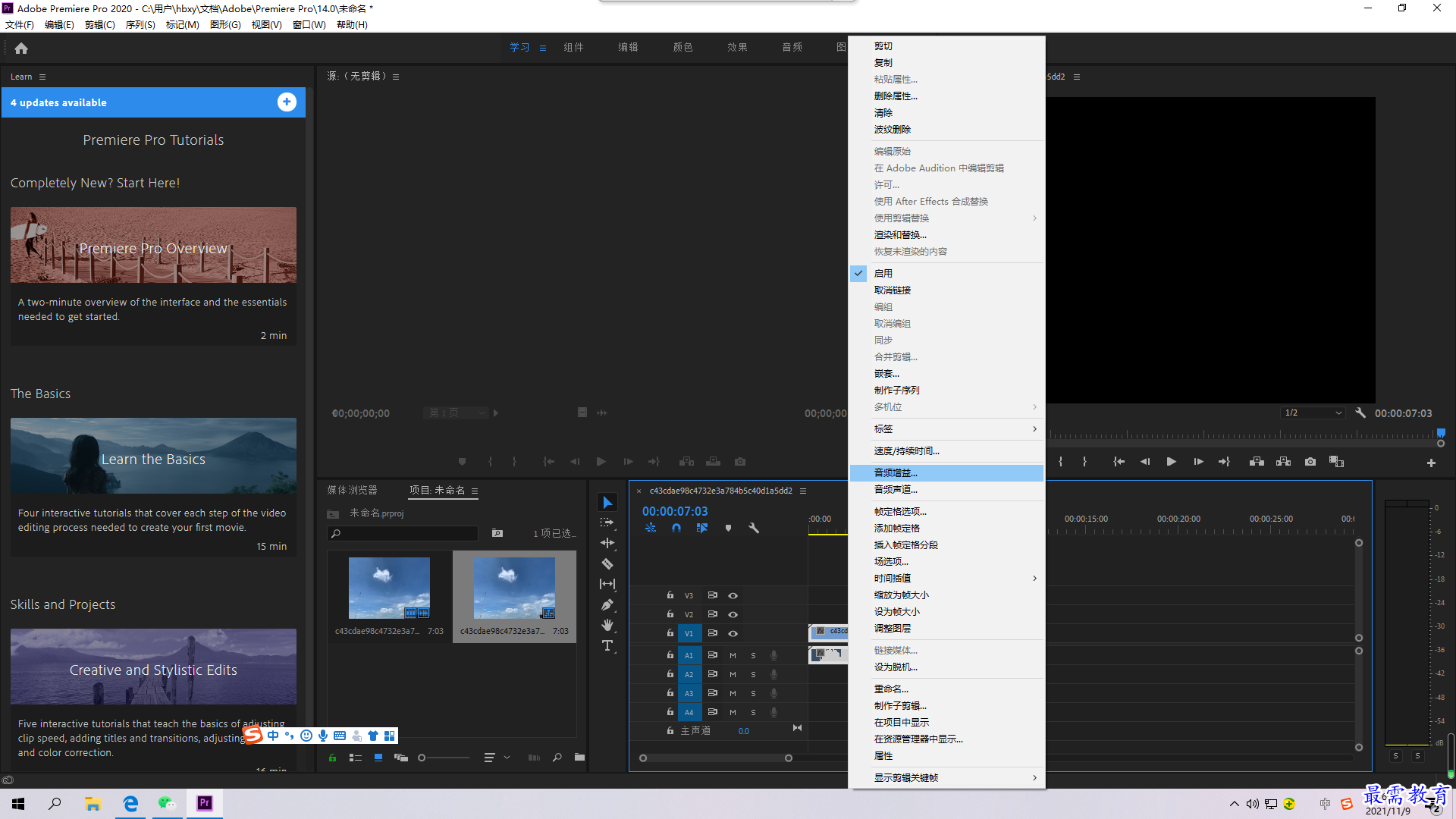Open Program monitor settings wrench
This screenshot has width=1456, height=819.
coord(1360,413)
